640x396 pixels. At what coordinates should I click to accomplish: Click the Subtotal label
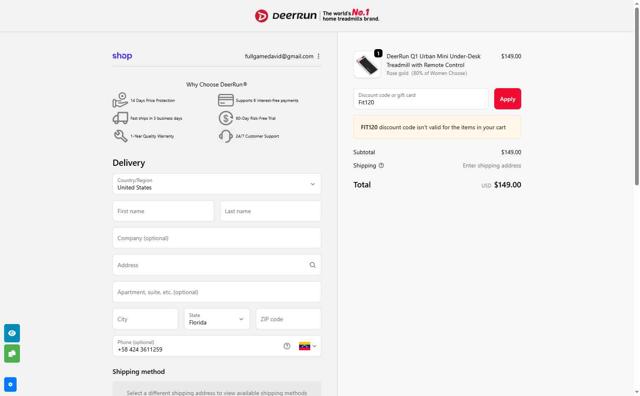click(x=364, y=152)
